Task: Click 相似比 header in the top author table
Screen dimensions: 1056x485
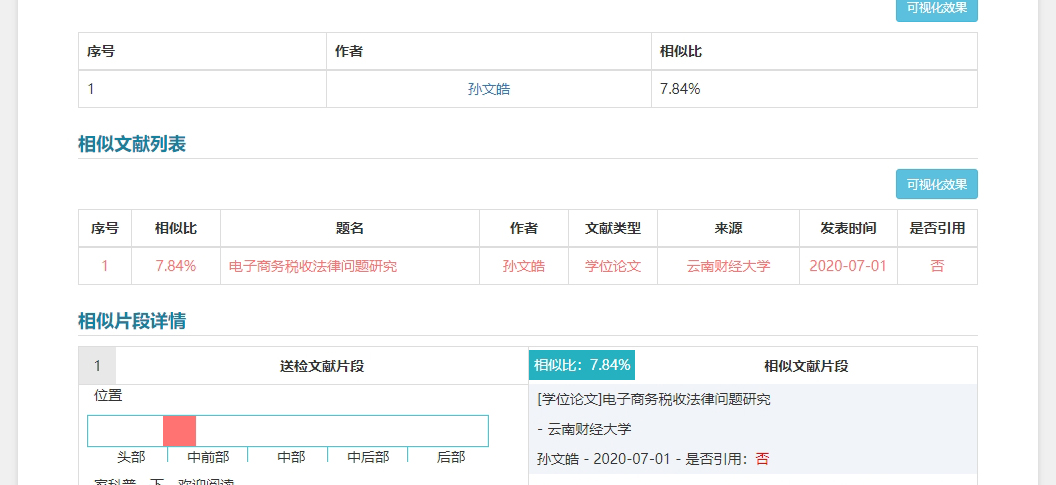Action: pos(681,51)
